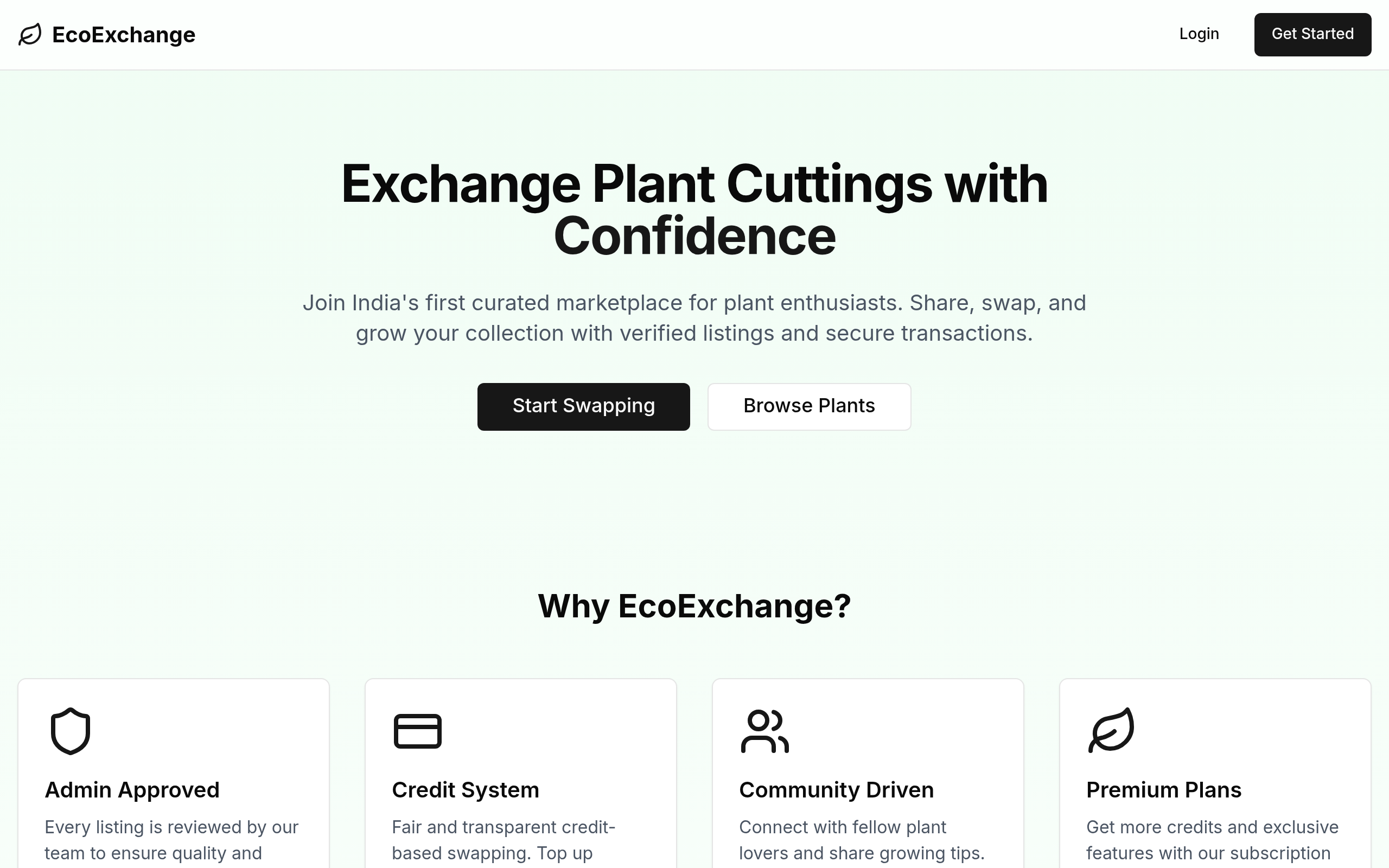
Task: Click the credit card icon above Credit System
Action: [x=417, y=730]
